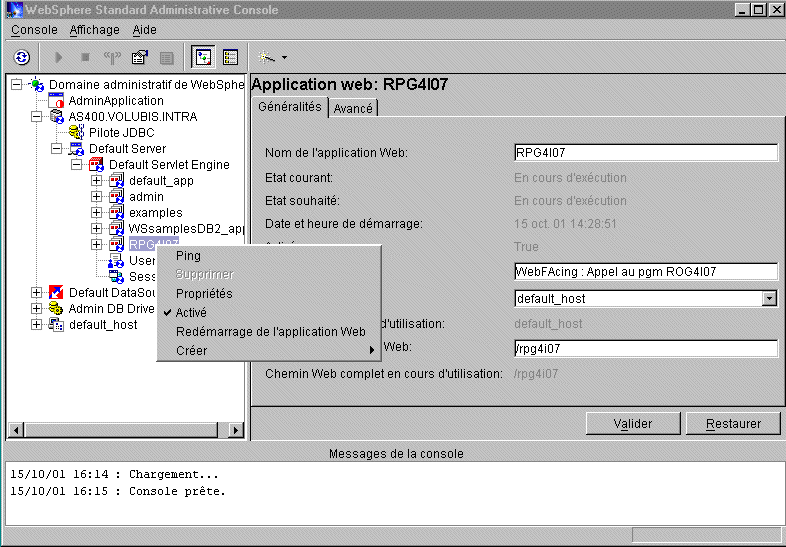Choose Ping in the context menu

[x=269, y=256]
